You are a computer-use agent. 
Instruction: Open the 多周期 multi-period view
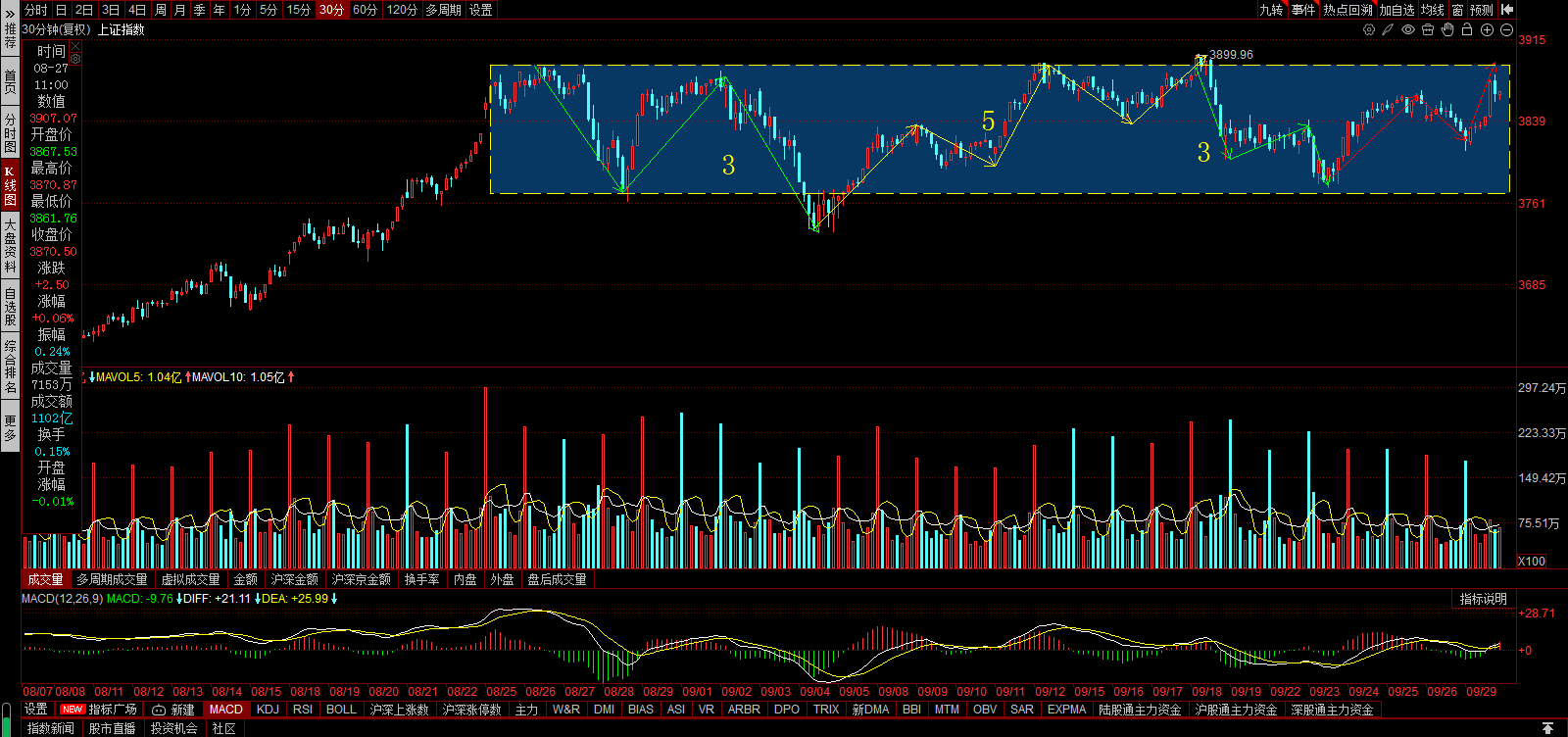click(443, 10)
